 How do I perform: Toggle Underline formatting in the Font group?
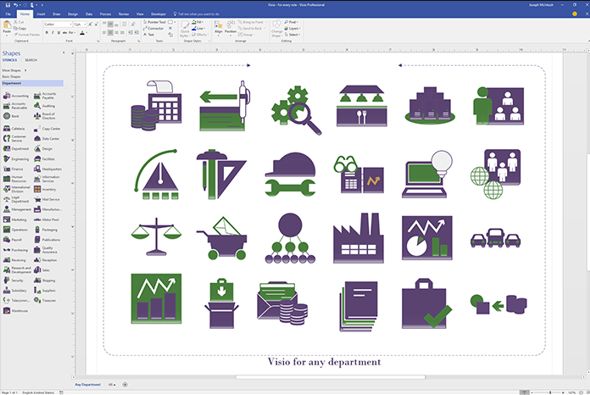[58, 33]
